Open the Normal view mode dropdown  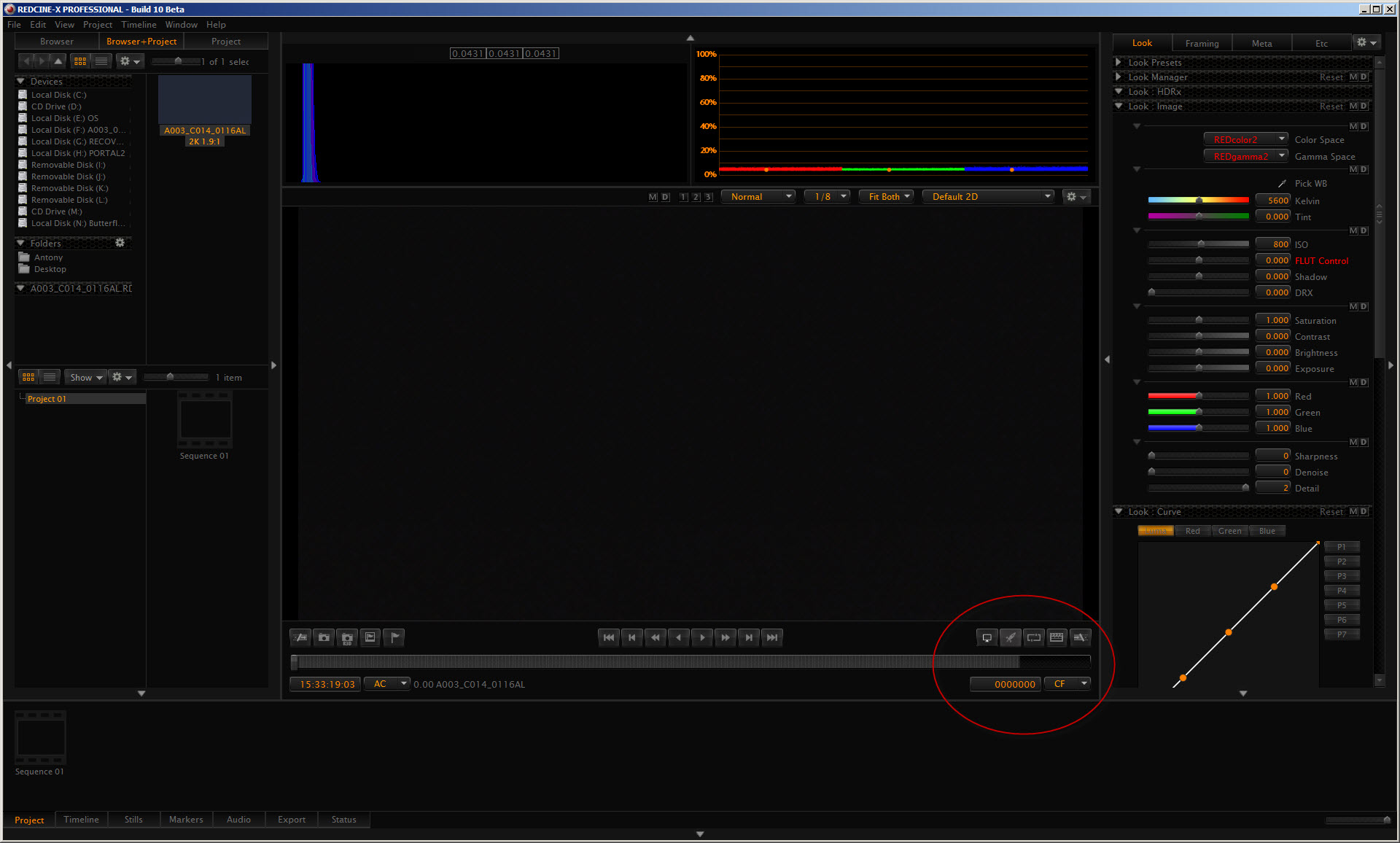(x=758, y=197)
